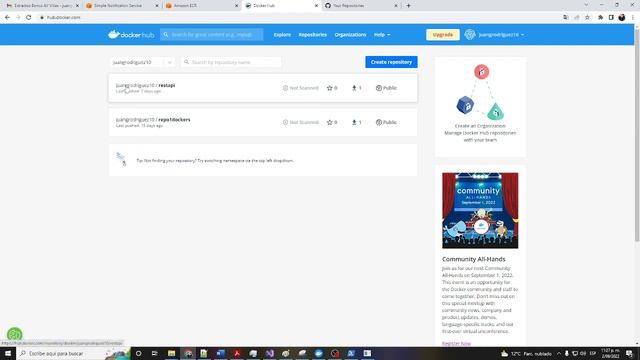This screenshot has width=640, height=360.
Task: Open the Word icon in taskbar
Action: point(220,353)
